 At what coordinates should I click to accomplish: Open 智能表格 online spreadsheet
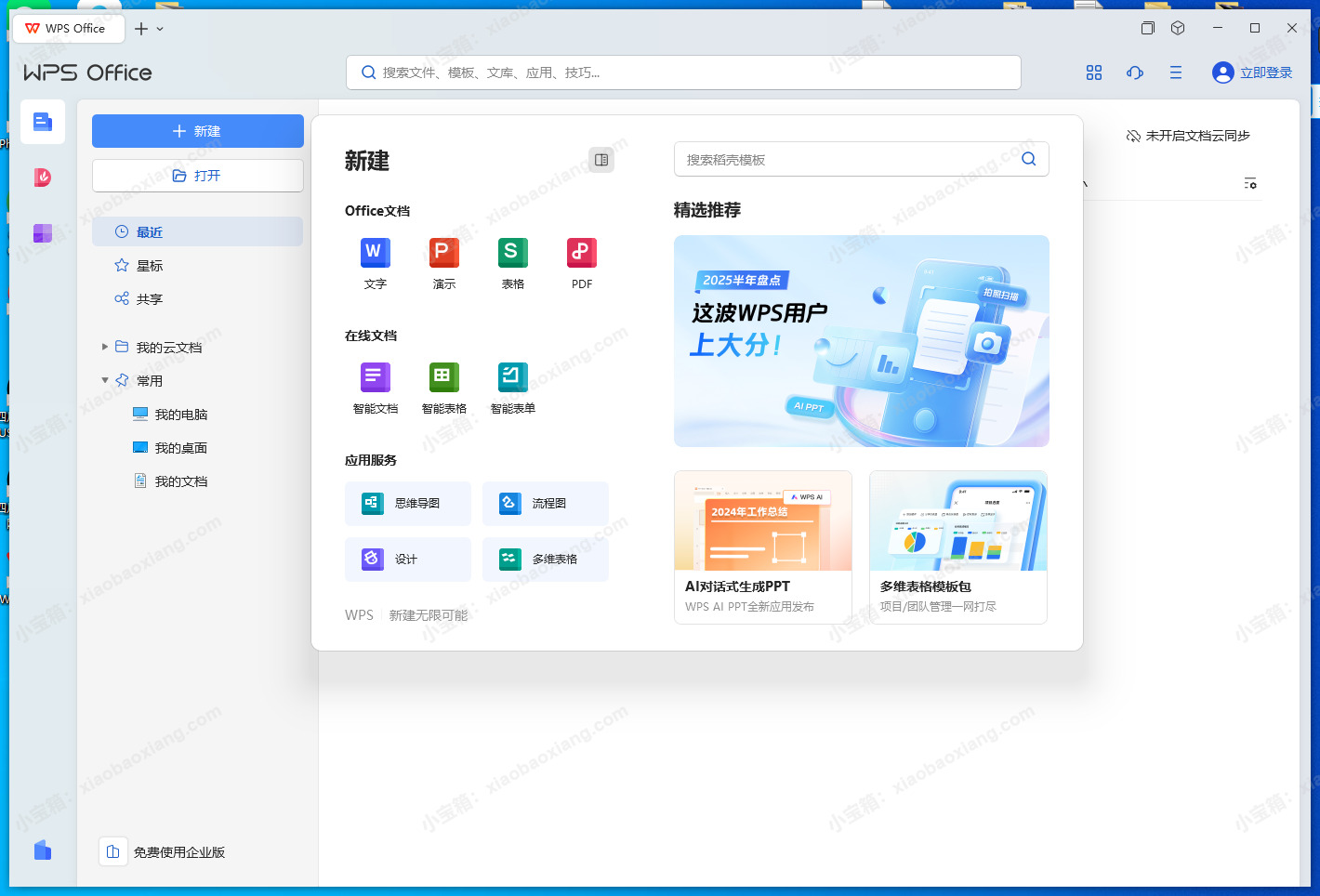443,377
